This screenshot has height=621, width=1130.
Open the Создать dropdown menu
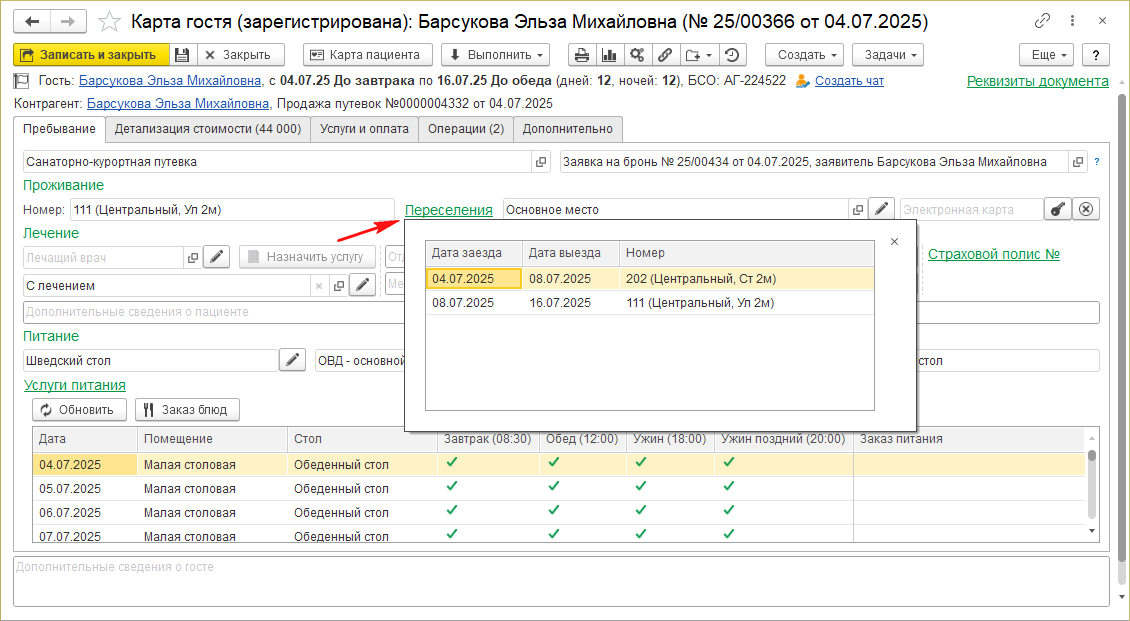point(804,55)
